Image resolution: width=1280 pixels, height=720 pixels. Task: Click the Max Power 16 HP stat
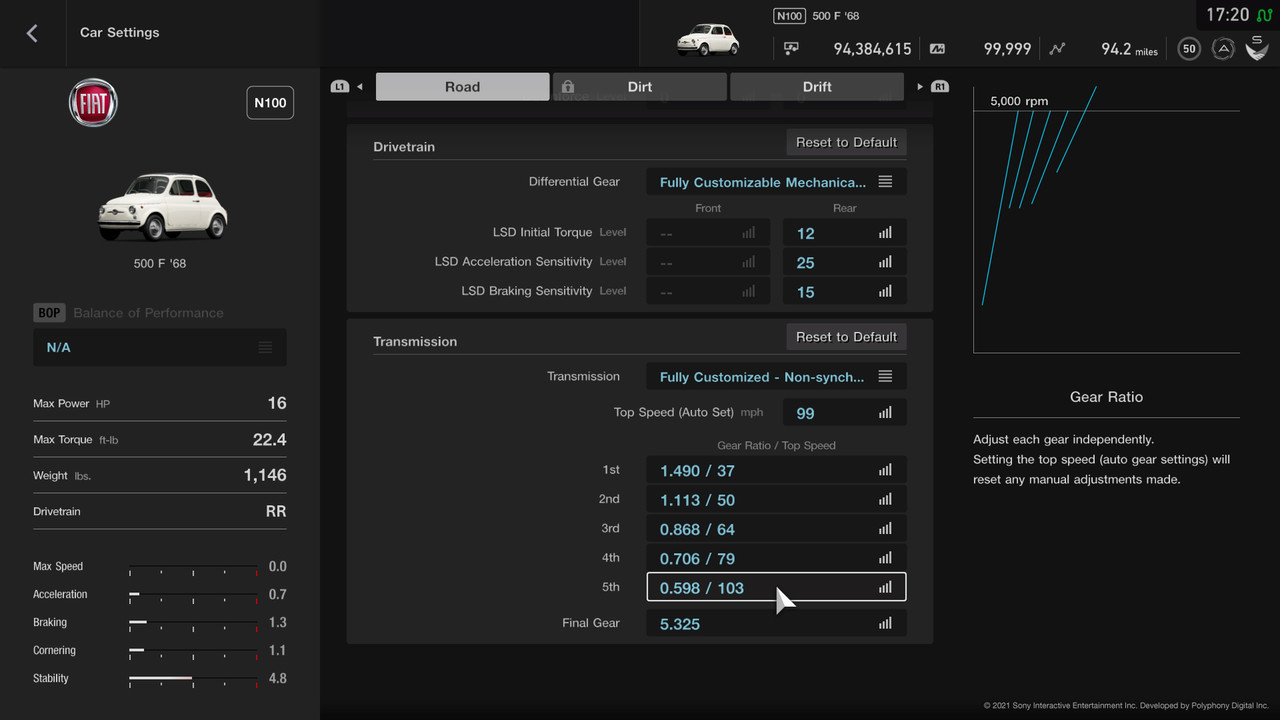160,403
